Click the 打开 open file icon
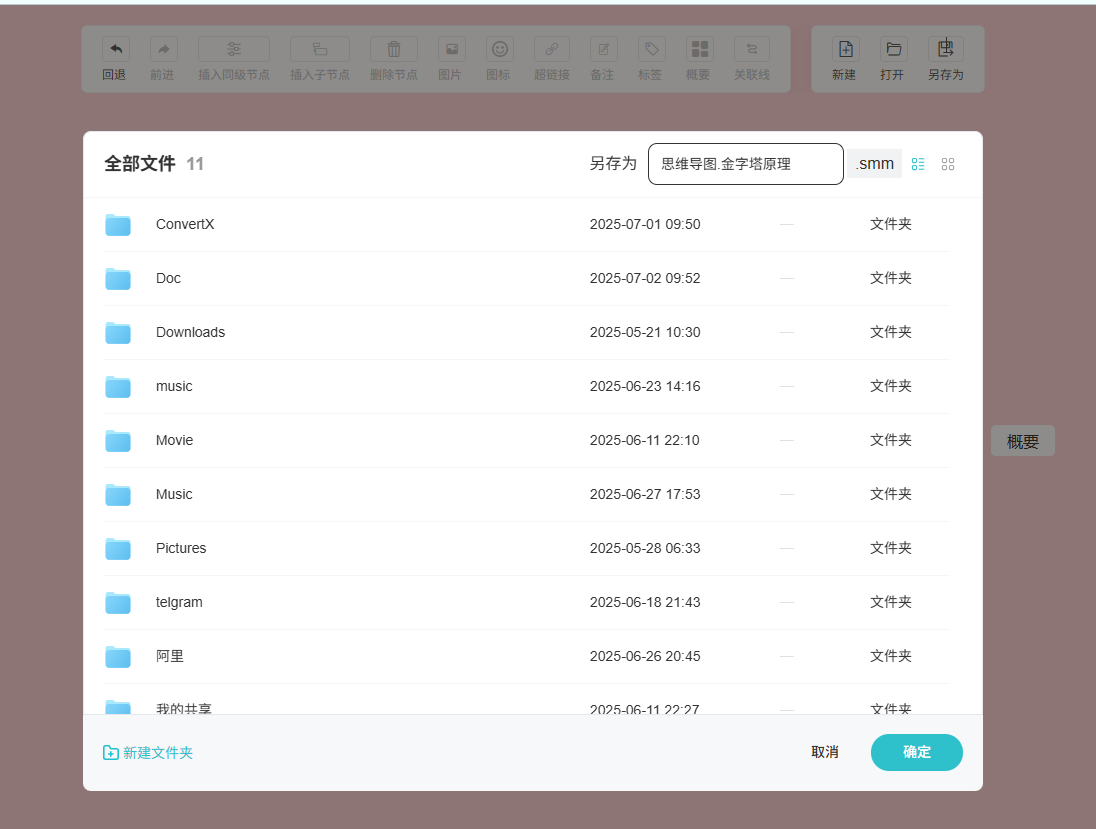 pos(893,49)
